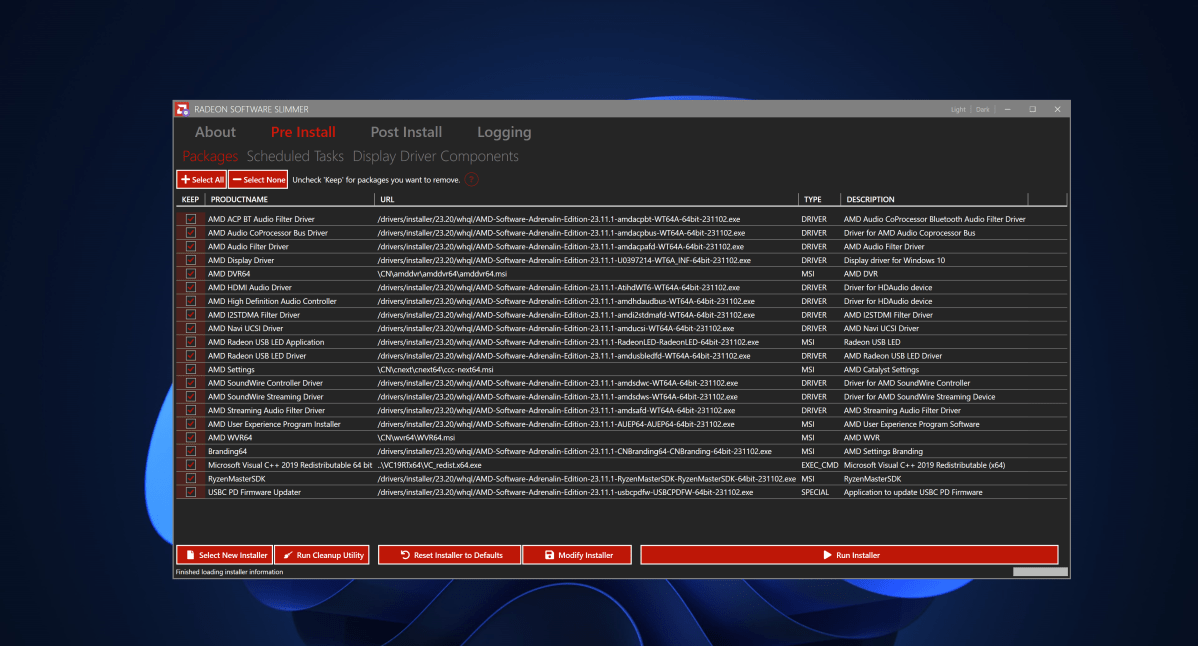Toggle Keep checkbox for AMD WVR64
Screen dimensions: 1198x646
click(191, 438)
